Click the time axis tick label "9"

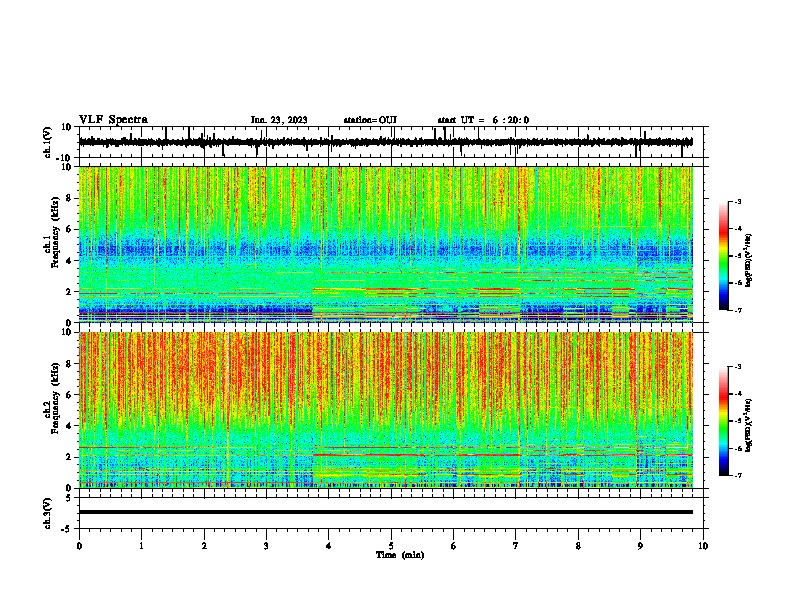coord(640,545)
